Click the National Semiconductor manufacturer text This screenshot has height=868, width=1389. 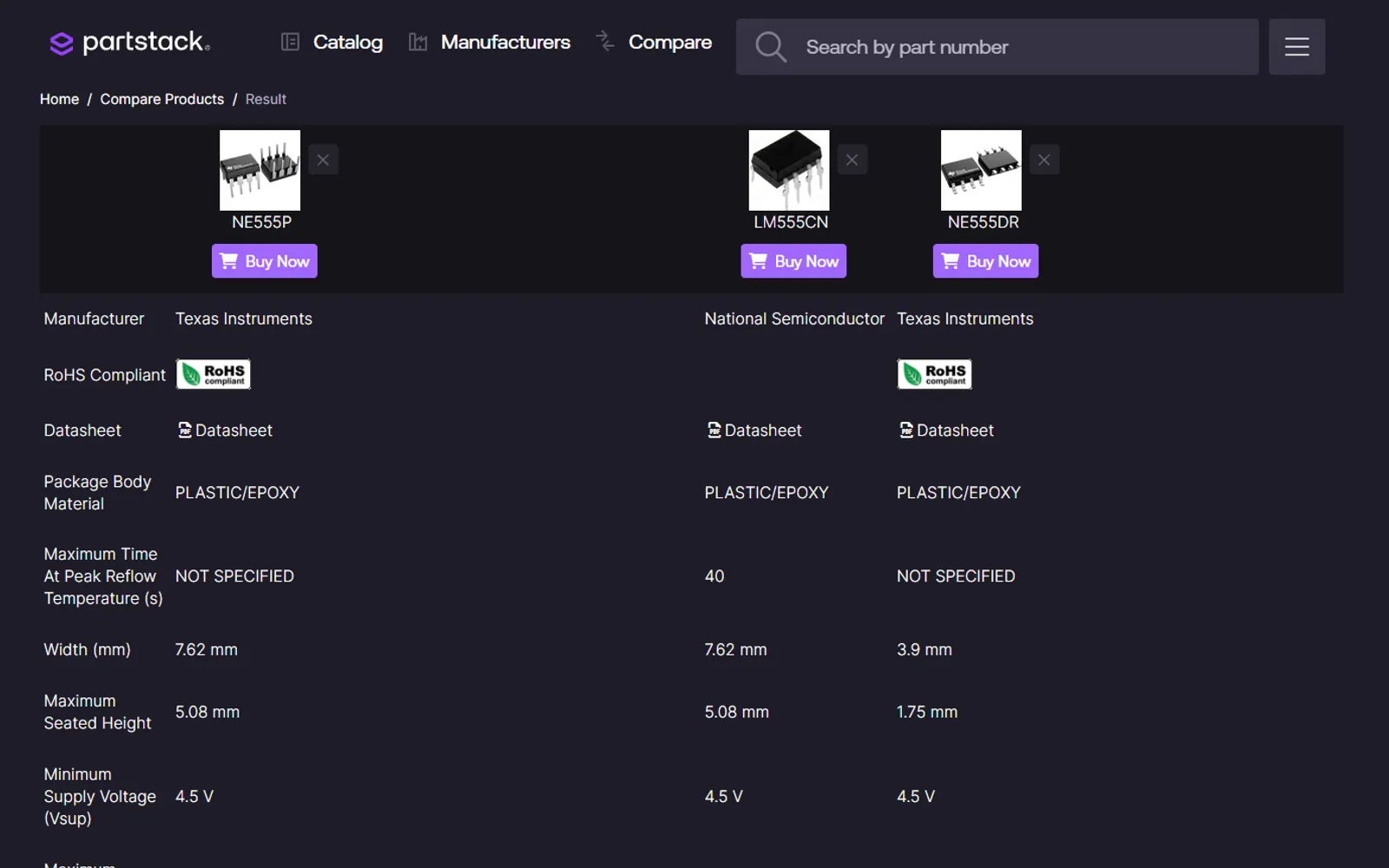coord(794,319)
